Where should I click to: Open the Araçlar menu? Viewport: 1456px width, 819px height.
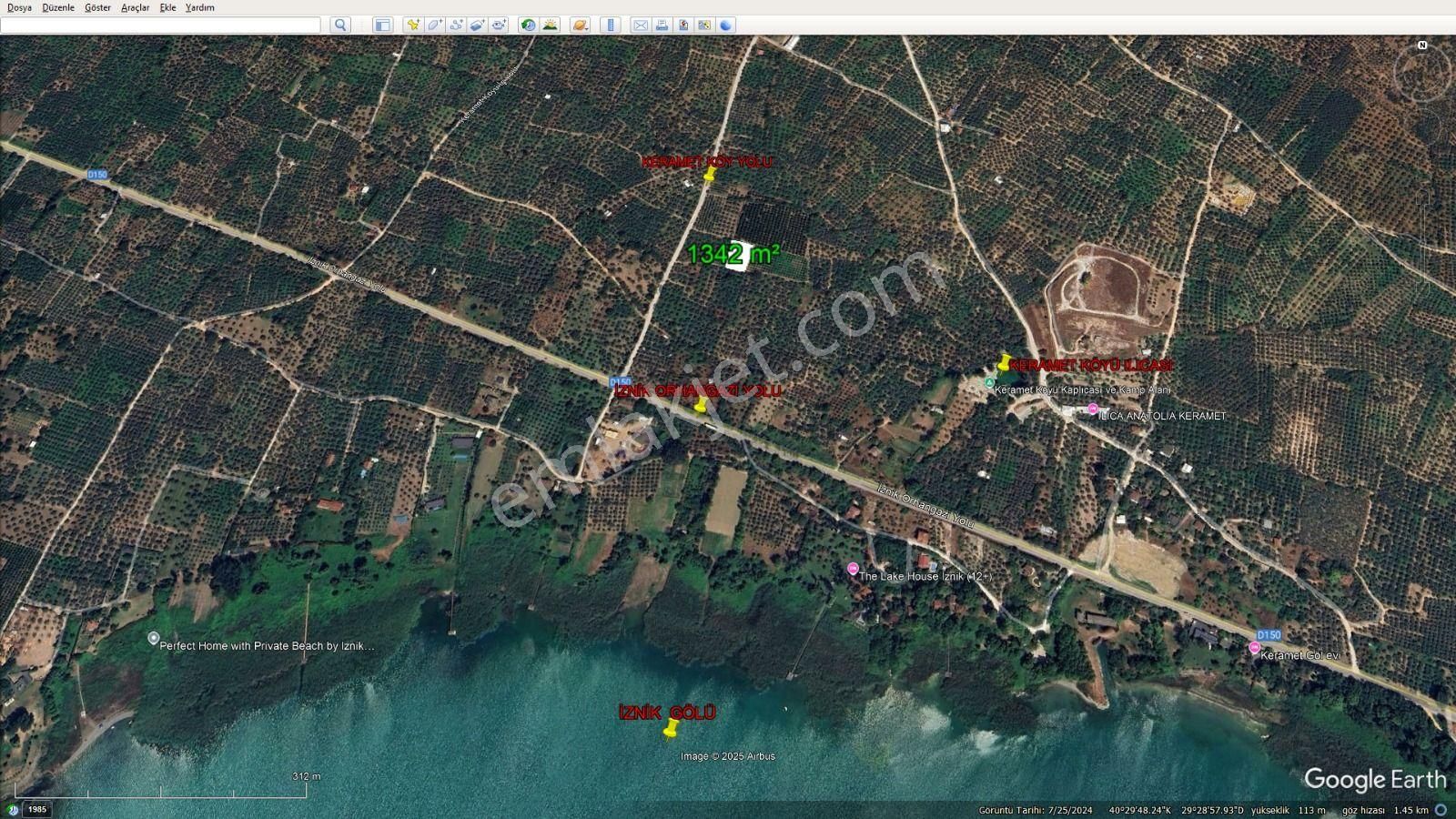(136, 7)
